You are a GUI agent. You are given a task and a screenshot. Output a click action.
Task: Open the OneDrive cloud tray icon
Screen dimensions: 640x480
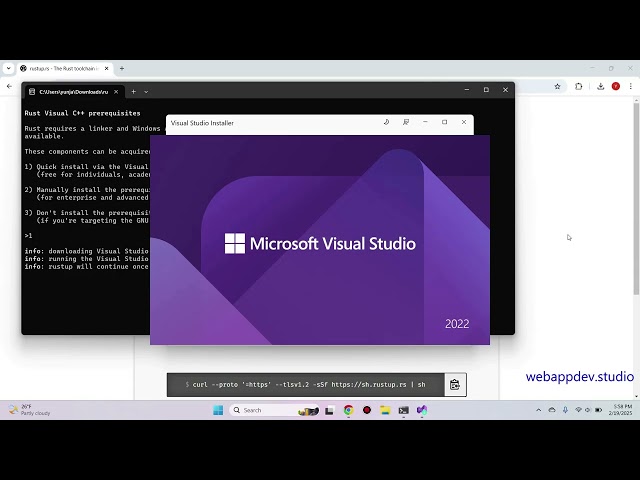tap(552, 410)
